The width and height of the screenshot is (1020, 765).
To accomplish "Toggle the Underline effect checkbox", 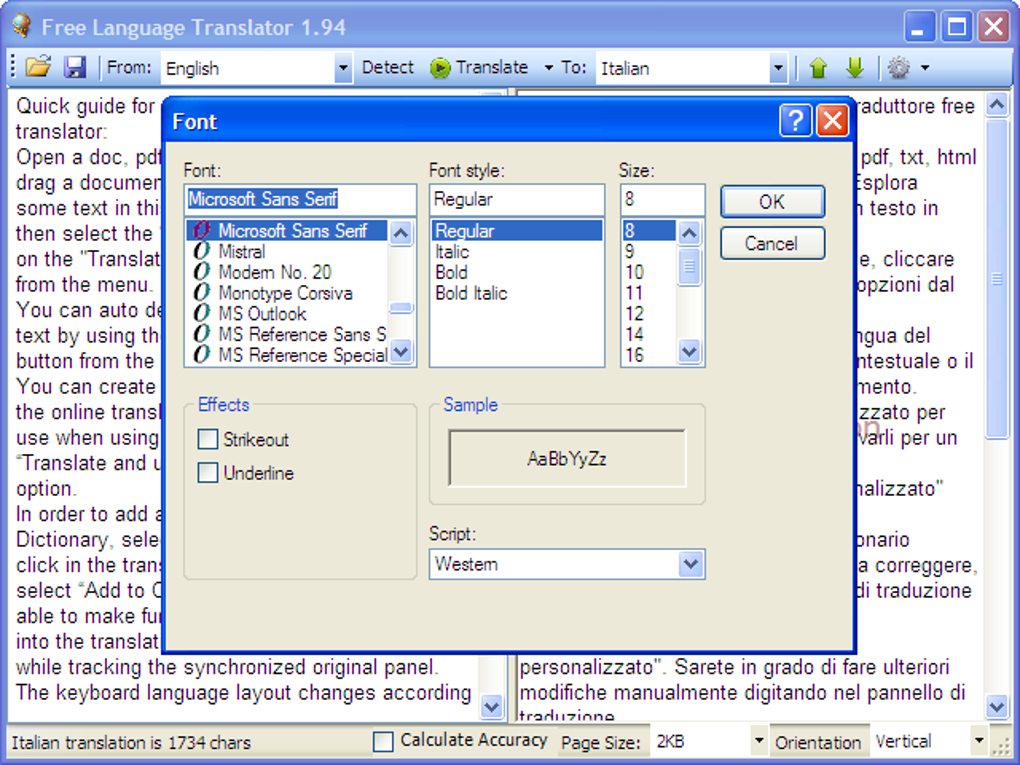I will (208, 473).
